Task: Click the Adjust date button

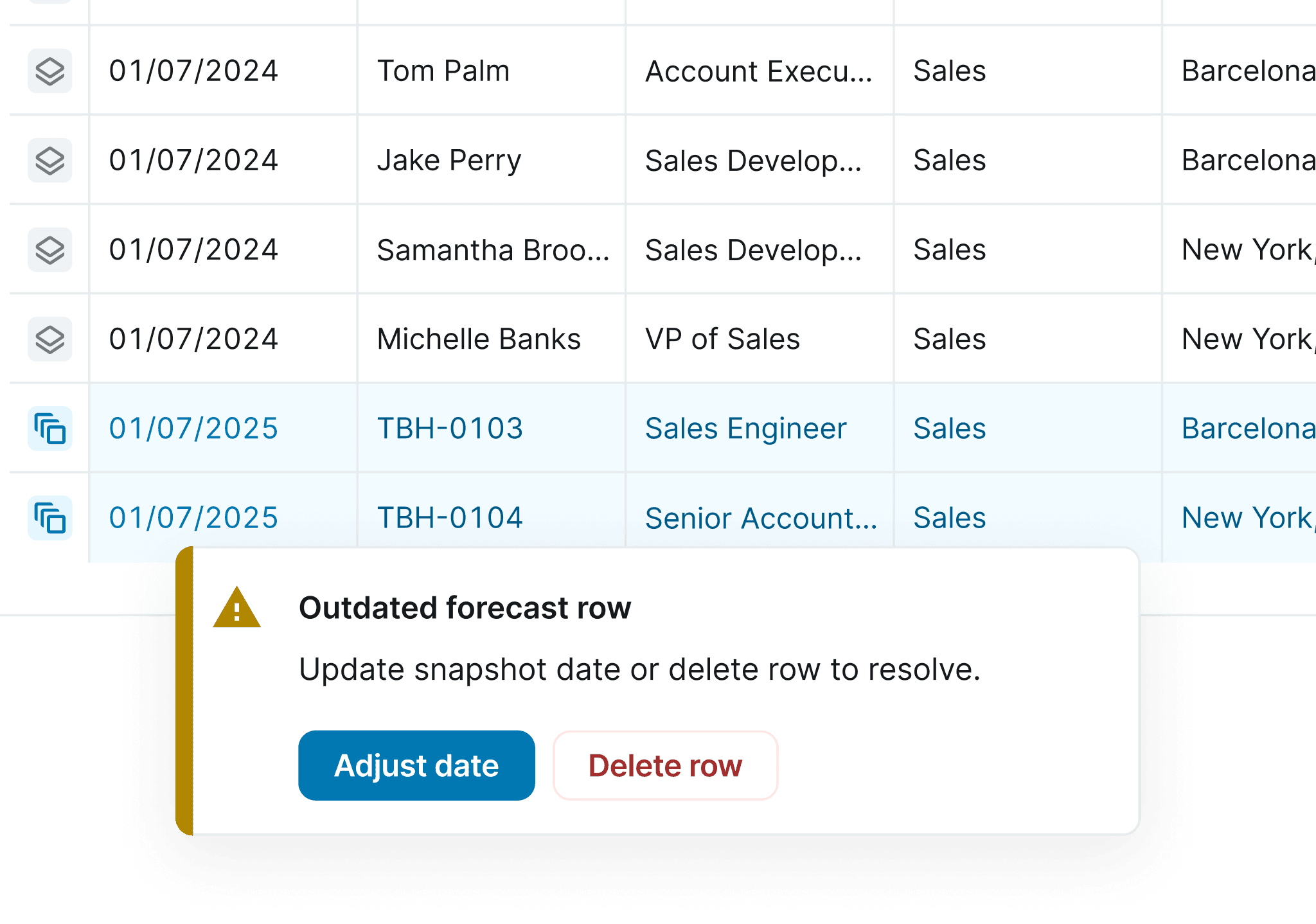Action: (416, 765)
